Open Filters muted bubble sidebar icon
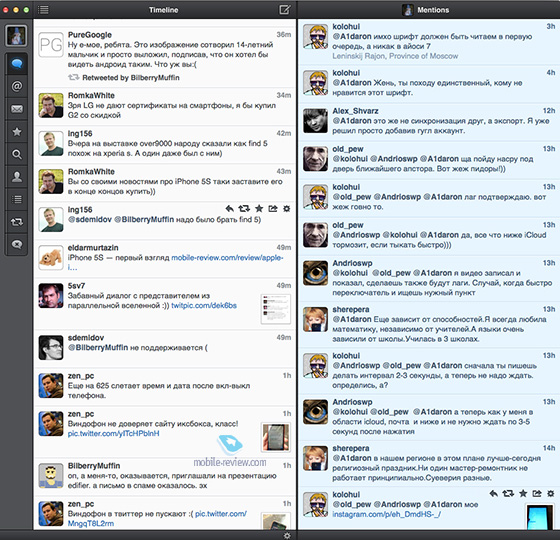 pyautogui.click(x=17, y=244)
